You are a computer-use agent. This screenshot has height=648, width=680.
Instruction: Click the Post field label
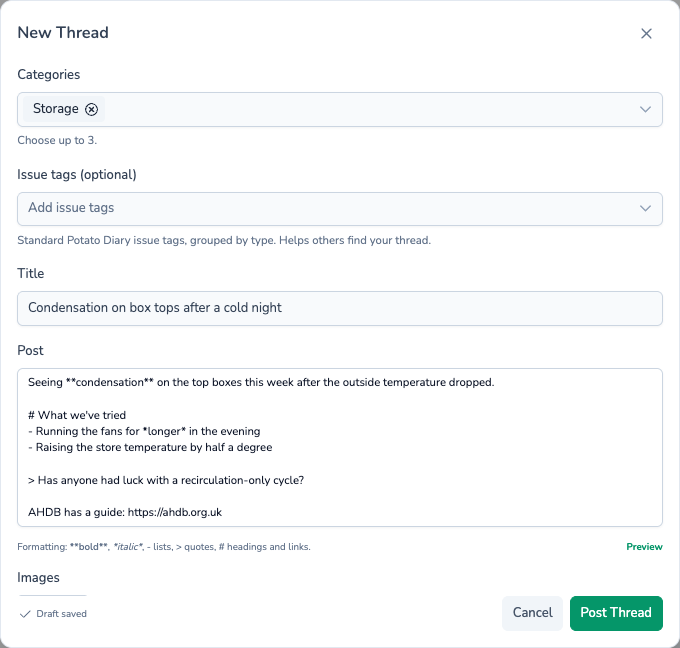coord(30,350)
